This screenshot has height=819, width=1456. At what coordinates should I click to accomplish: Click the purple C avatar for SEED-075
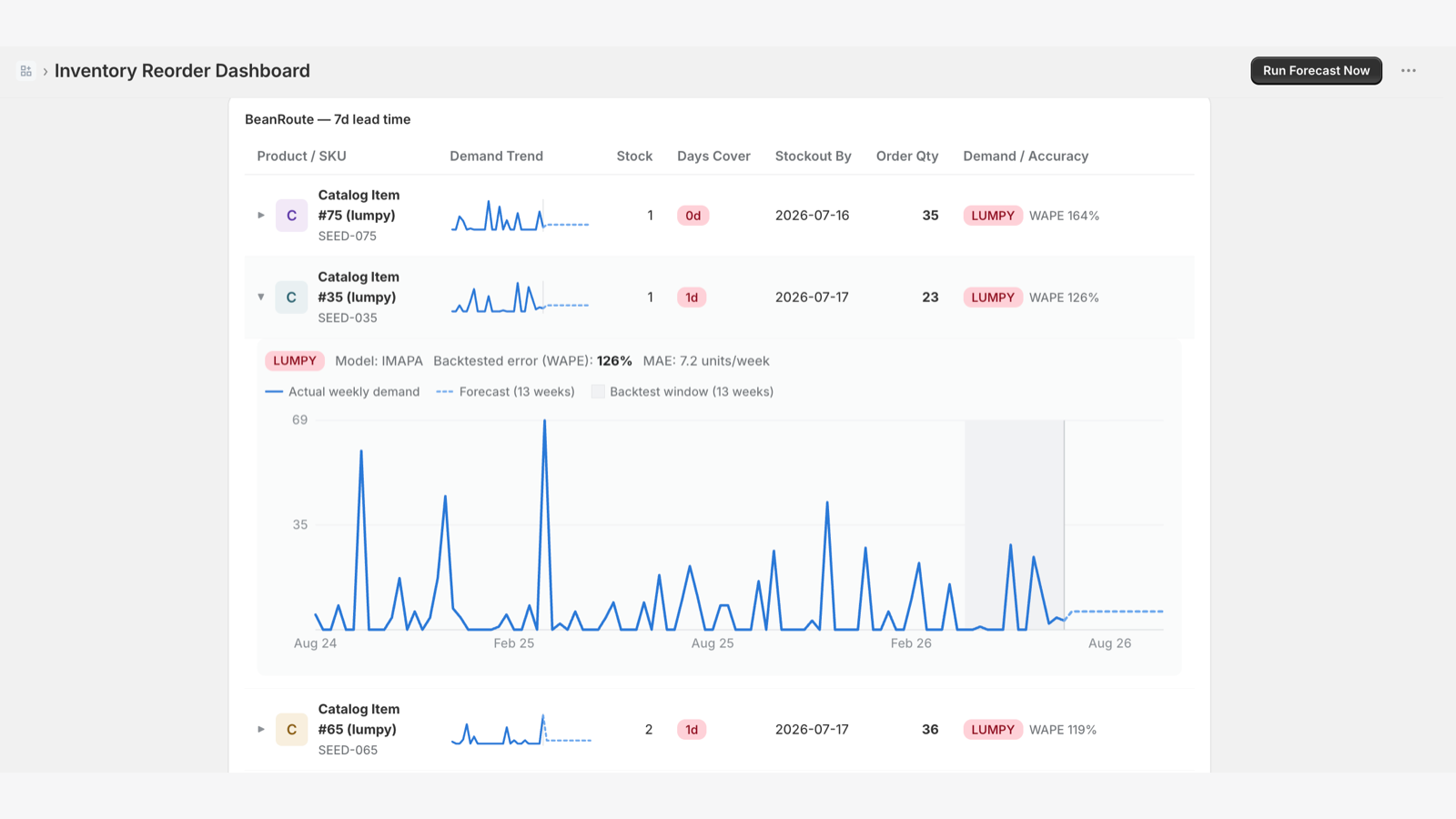pyautogui.click(x=291, y=216)
